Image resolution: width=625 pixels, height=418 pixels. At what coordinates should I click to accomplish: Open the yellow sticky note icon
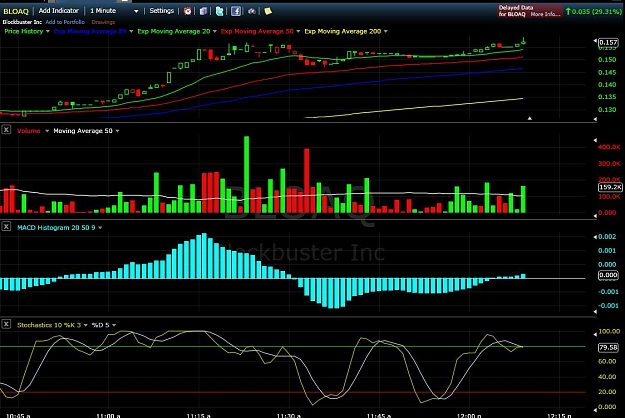click(268, 11)
